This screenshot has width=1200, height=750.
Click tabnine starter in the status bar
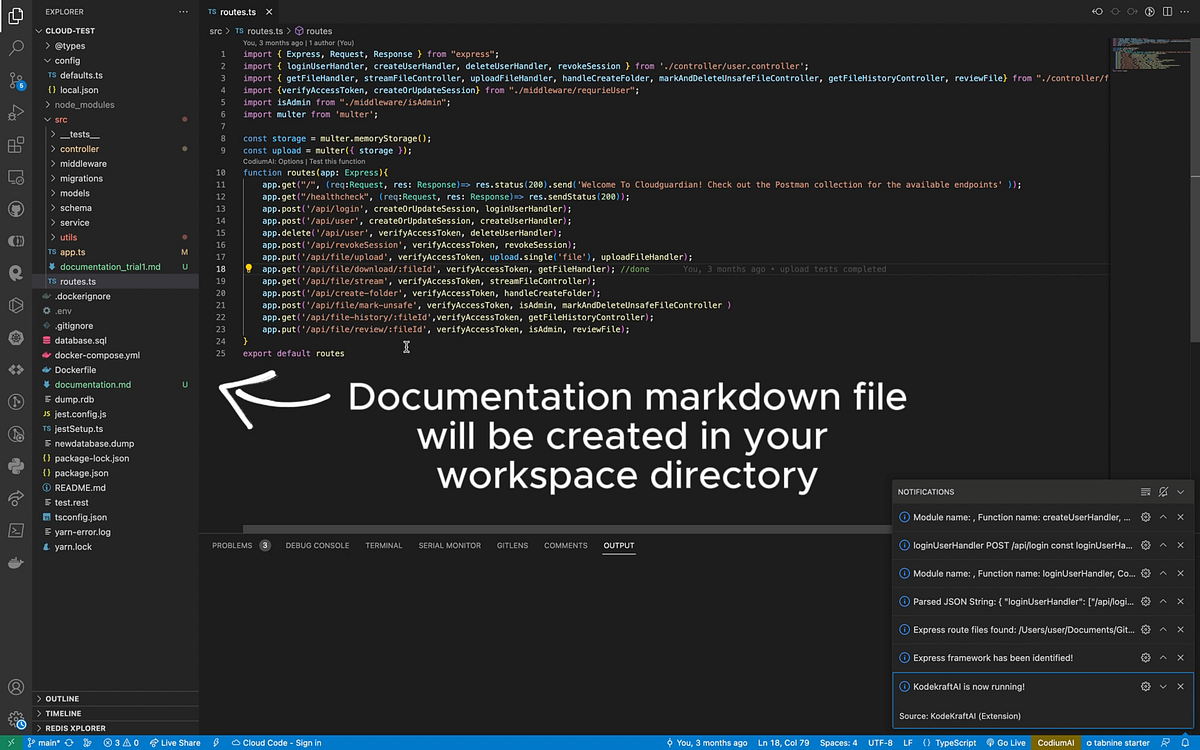click(x=1116, y=743)
